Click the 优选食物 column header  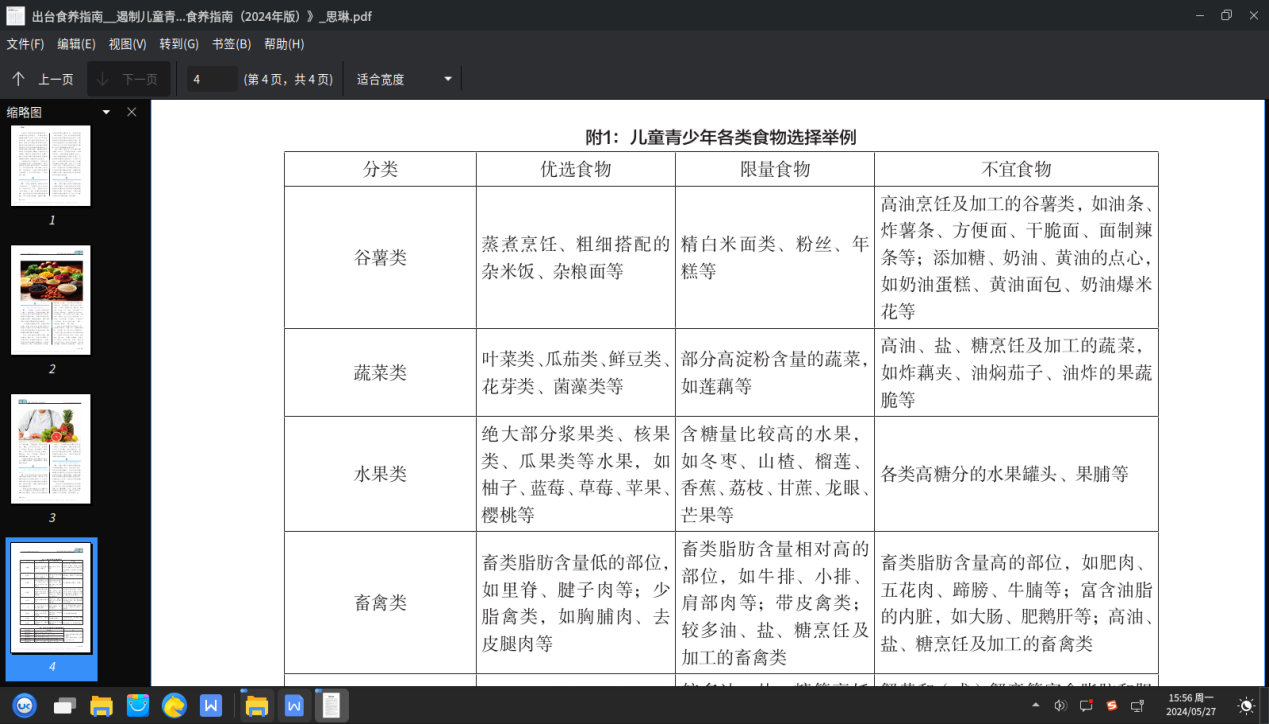tap(575, 169)
